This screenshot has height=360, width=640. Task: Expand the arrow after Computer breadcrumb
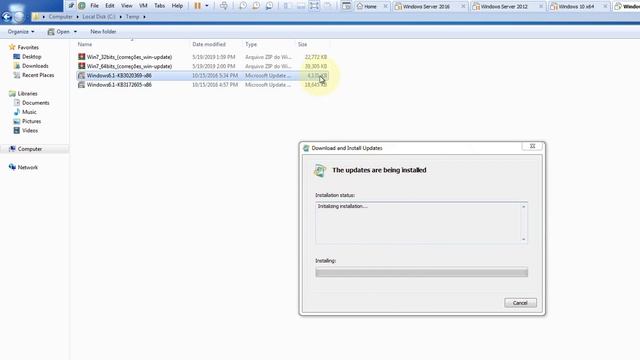77,17
